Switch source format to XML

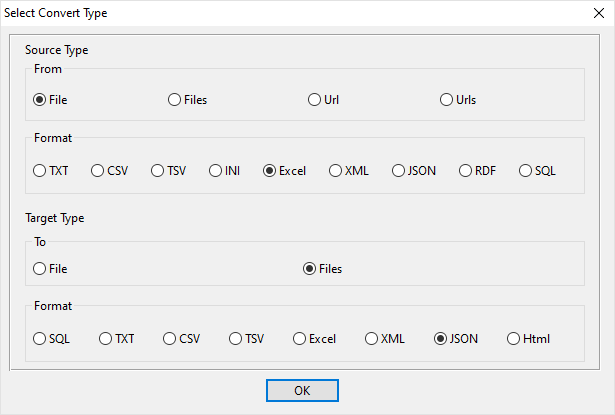click(x=336, y=171)
